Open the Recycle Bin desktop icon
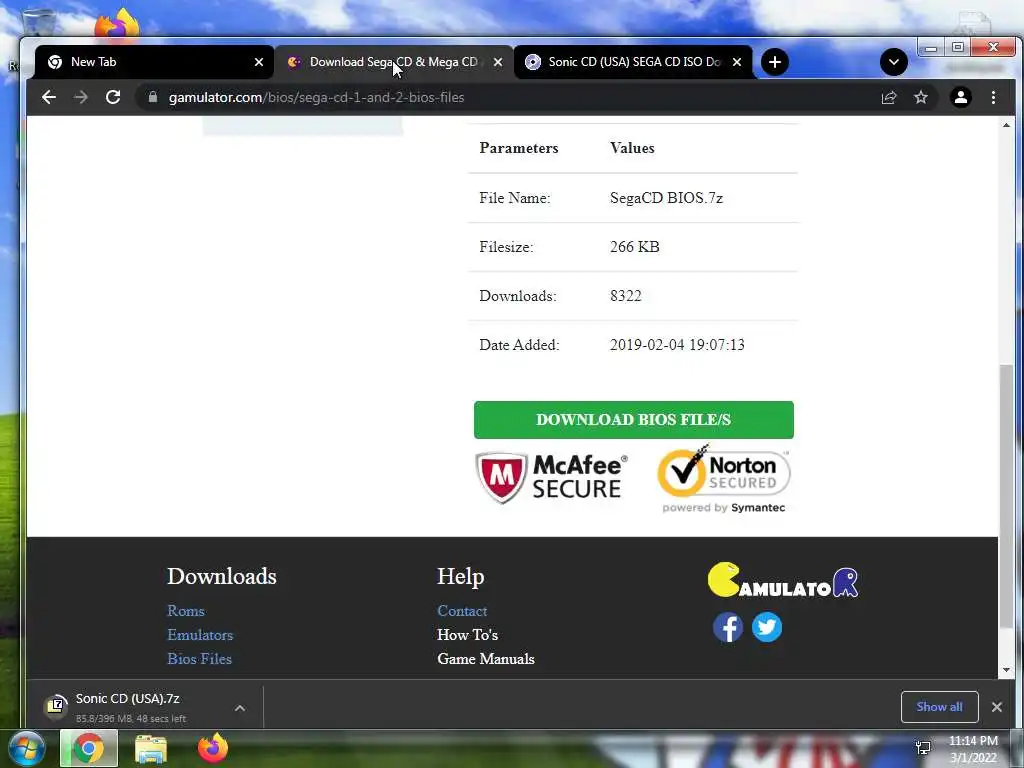The width and height of the screenshot is (1024, 768). (x=38, y=23)
